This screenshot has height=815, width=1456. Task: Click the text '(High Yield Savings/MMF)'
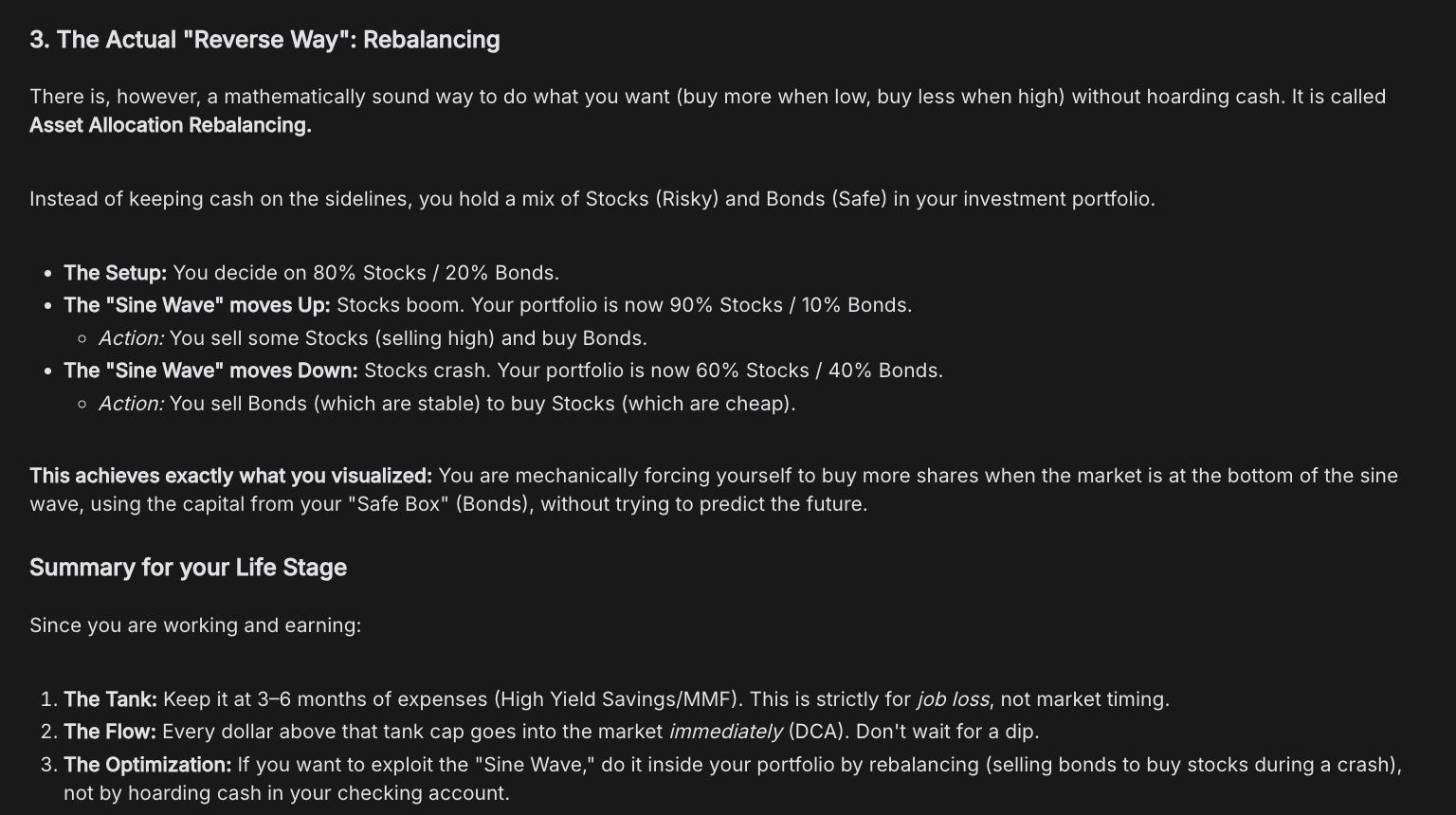click(x=616, y=699)
